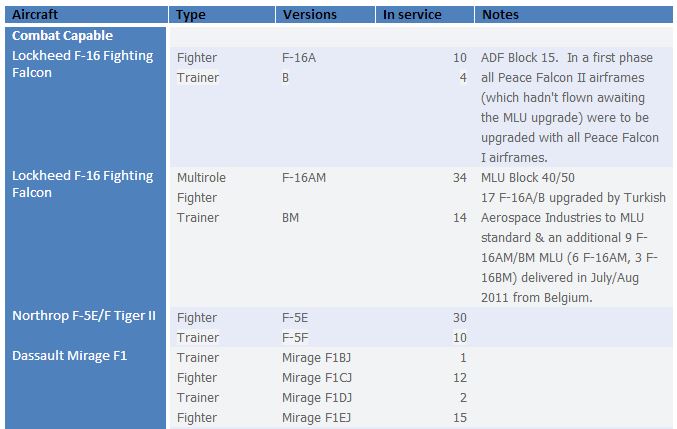This screenshot has width=677, height=429.
Task: Click the Notes column header
Action: (500, 15)
